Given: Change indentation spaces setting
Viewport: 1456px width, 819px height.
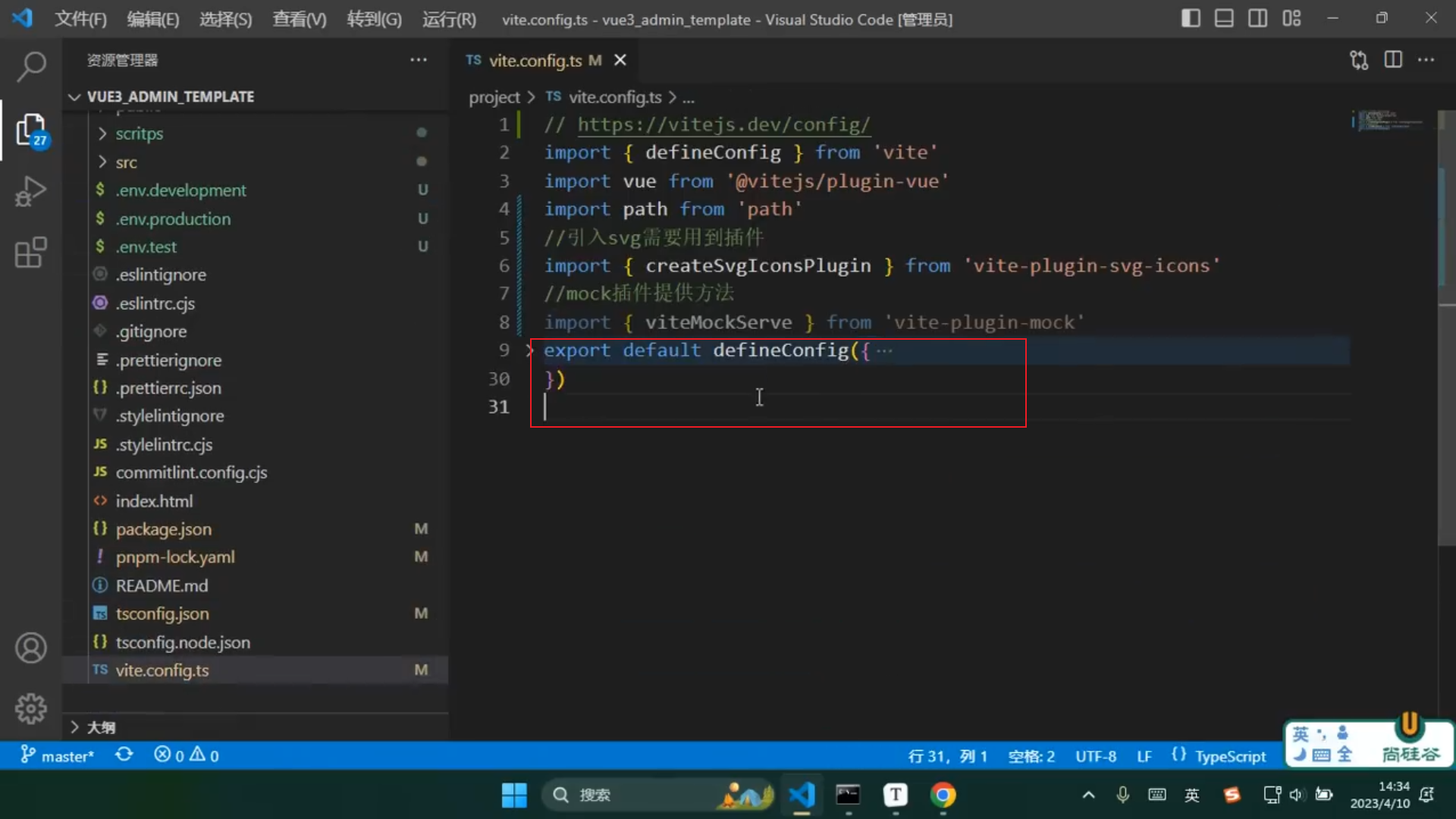Looking at the screenshot, I should [x=1031, y=756].
